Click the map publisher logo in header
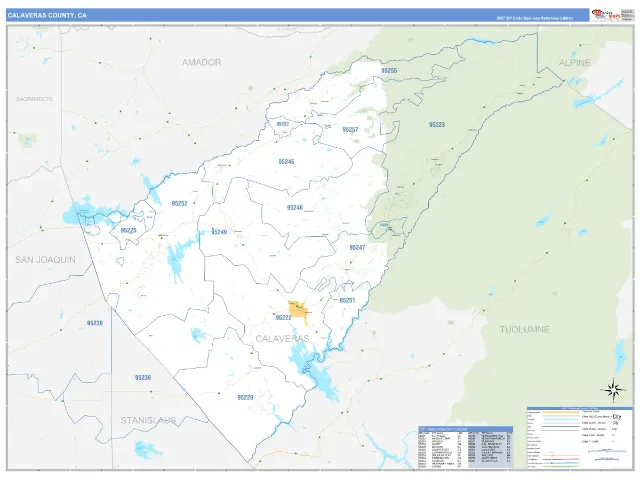 coord(606,15)
